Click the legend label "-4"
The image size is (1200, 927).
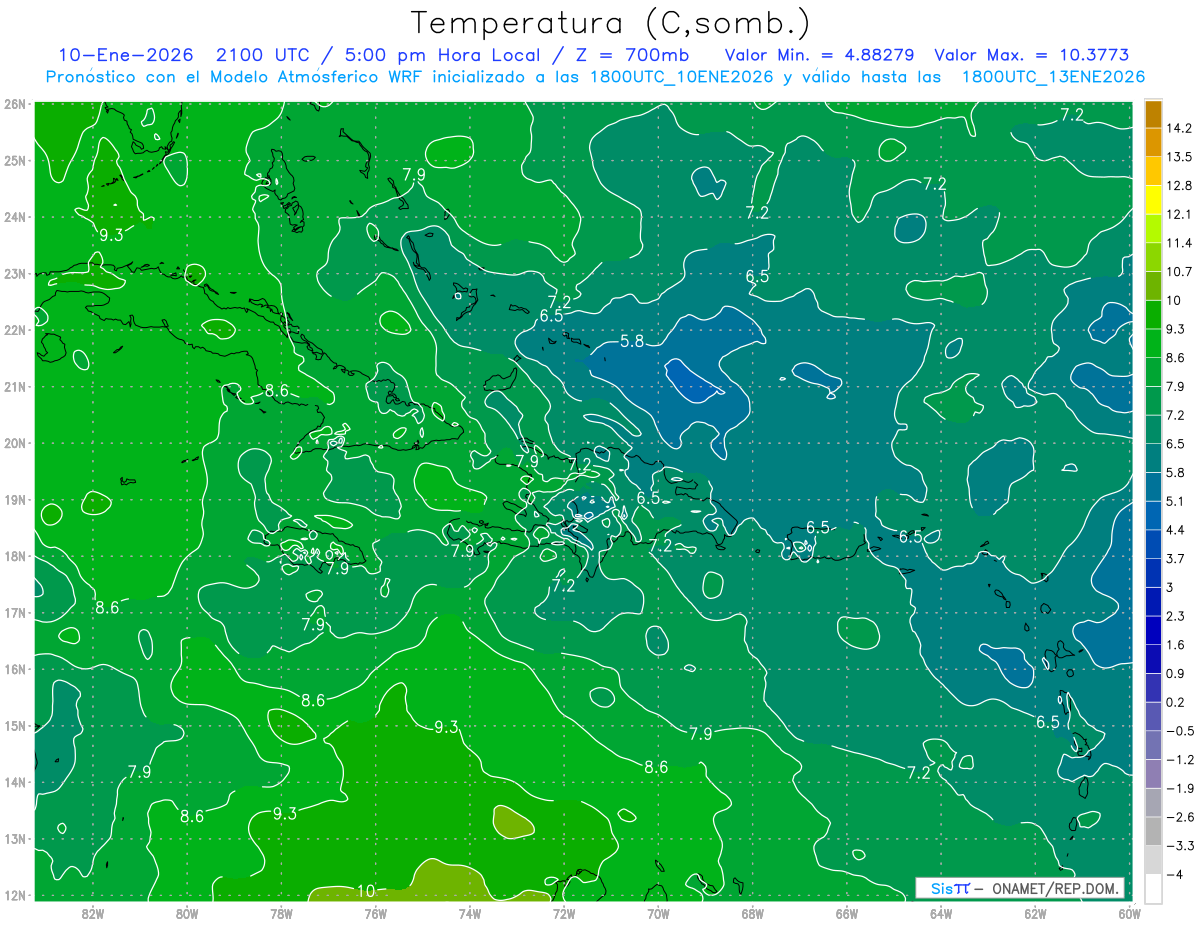tap(1173, 874)
